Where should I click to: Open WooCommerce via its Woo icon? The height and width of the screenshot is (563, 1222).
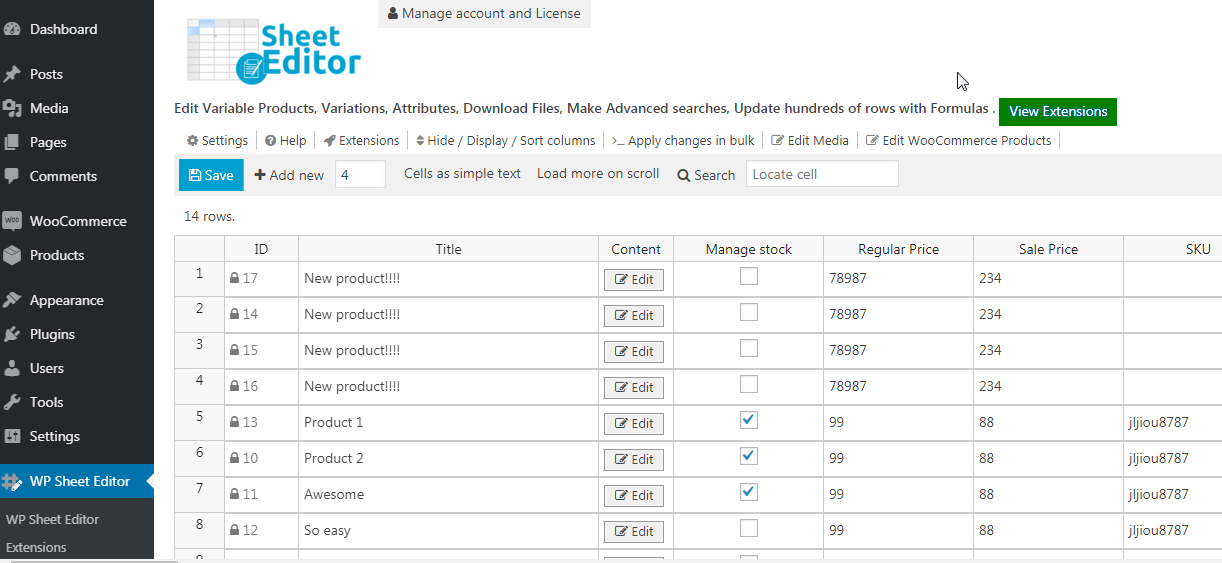(13, 221)
